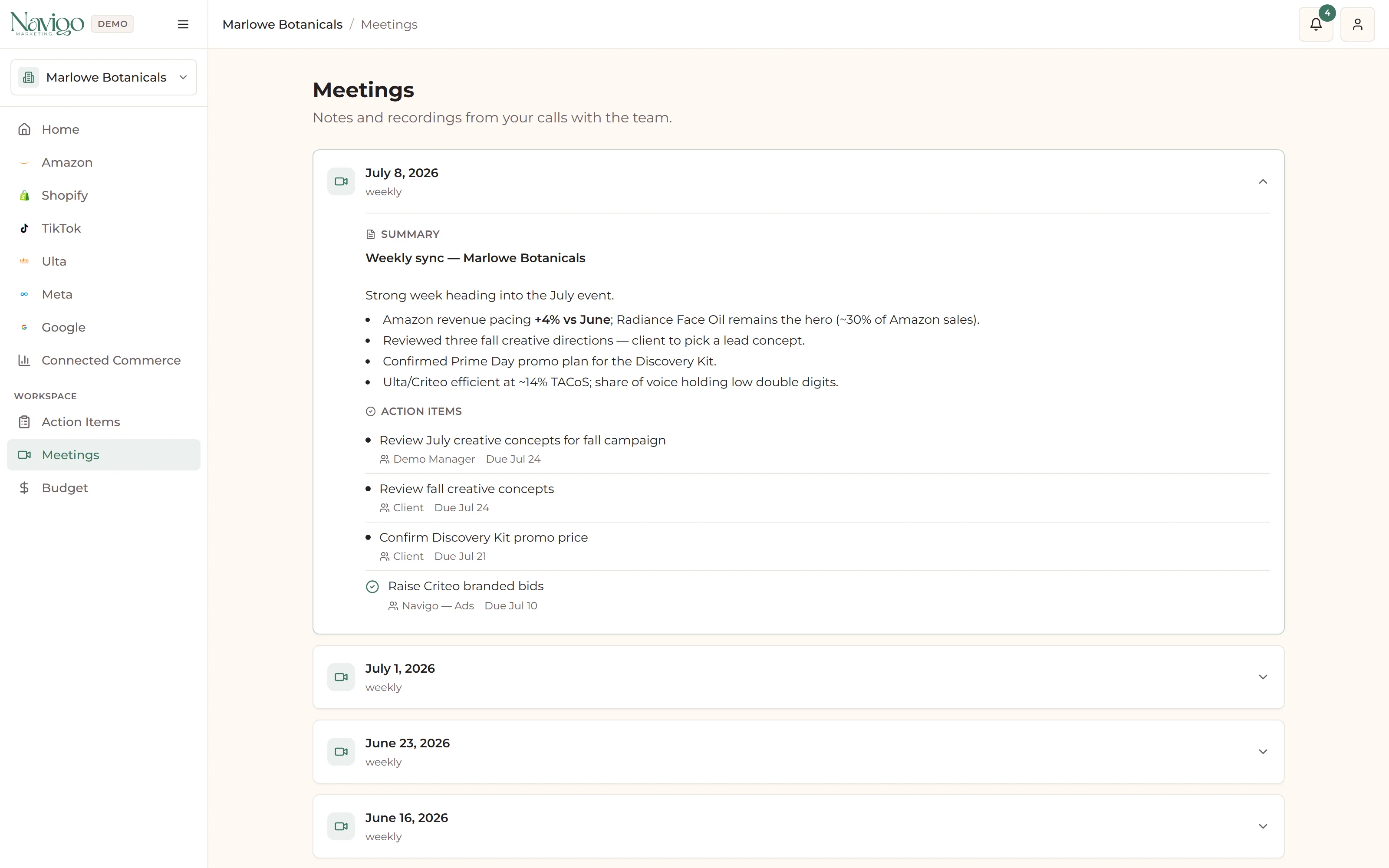
Task: Expand the June 23, 2026 meeting
Action: click(1263, 751)
